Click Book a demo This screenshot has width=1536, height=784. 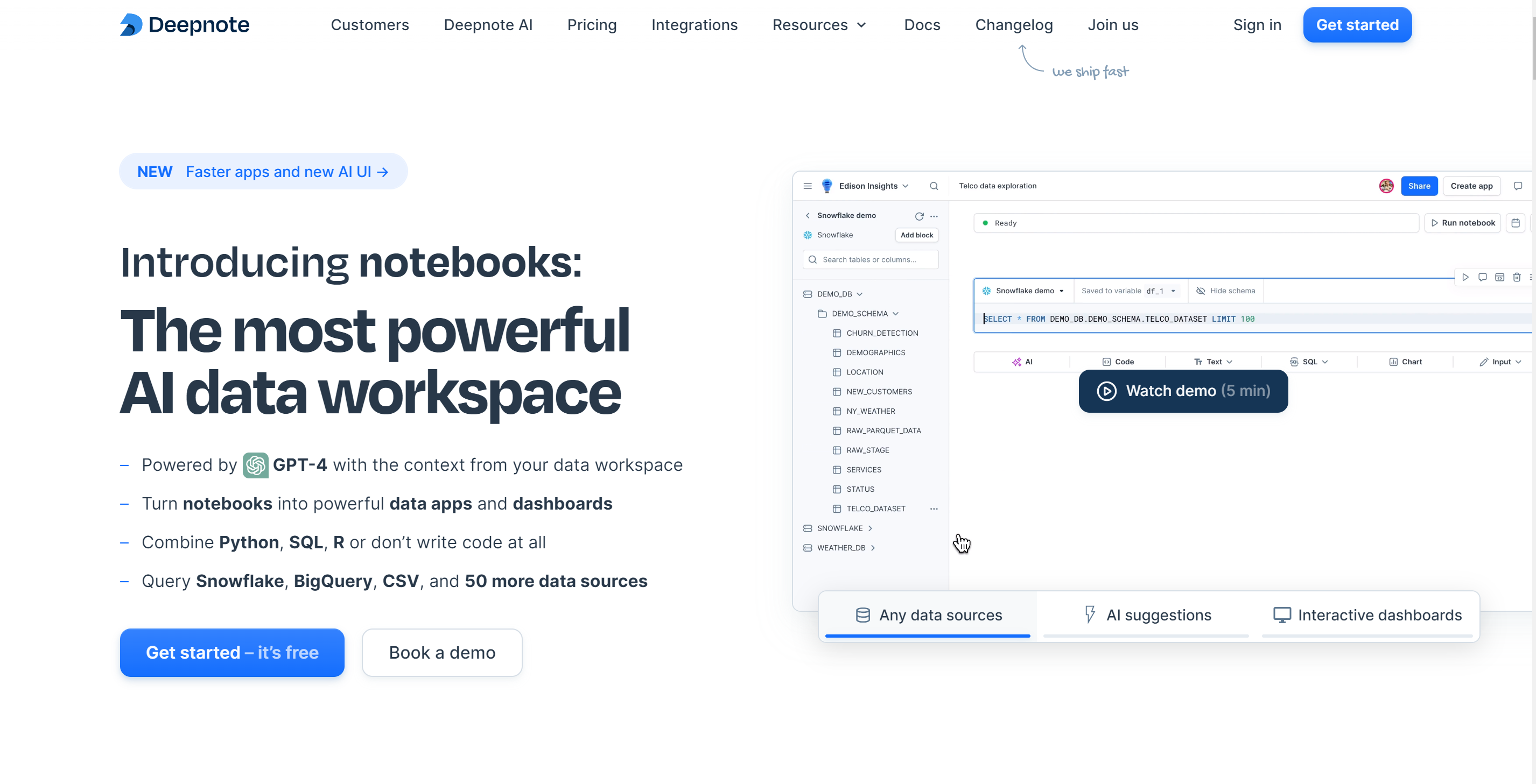442,652
